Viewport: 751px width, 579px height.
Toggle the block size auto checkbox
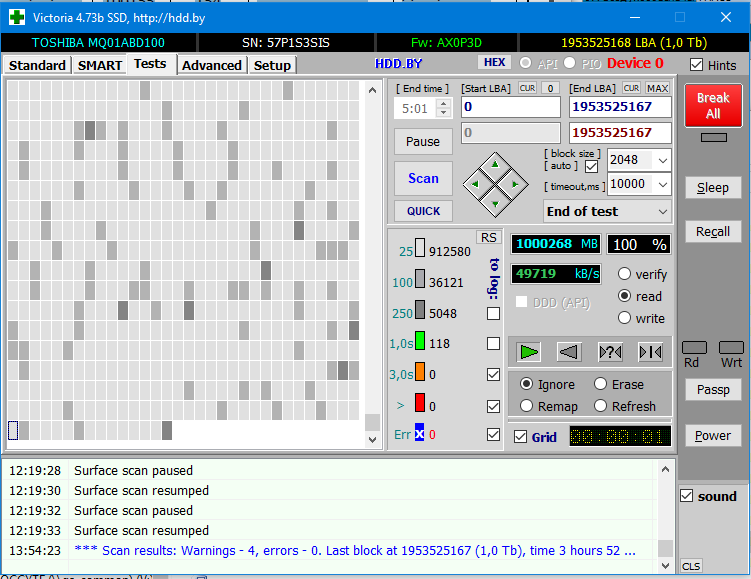pyautogui.click(x=592, y=167)
